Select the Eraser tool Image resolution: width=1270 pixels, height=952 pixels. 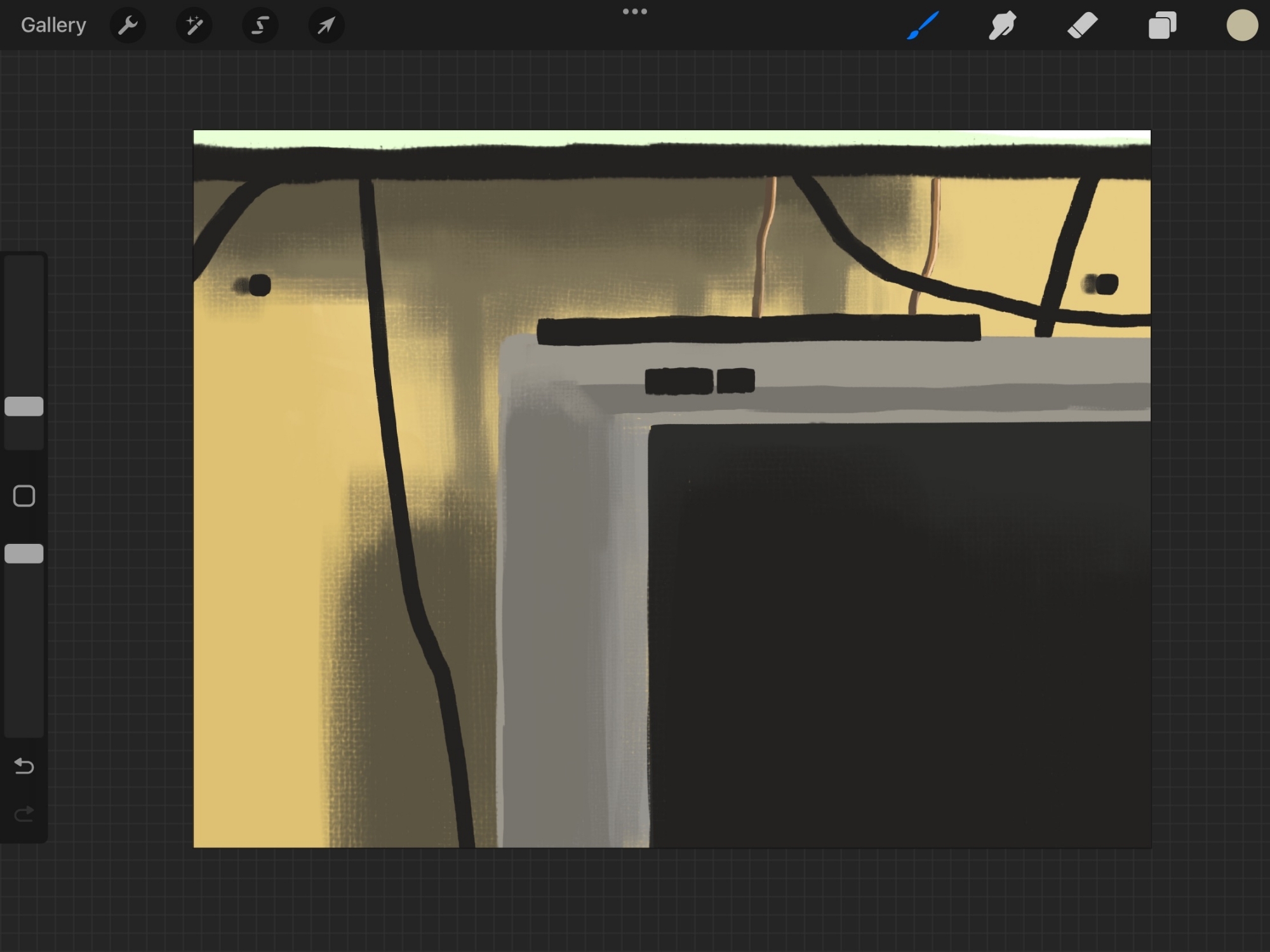(x=1082, y=26)
